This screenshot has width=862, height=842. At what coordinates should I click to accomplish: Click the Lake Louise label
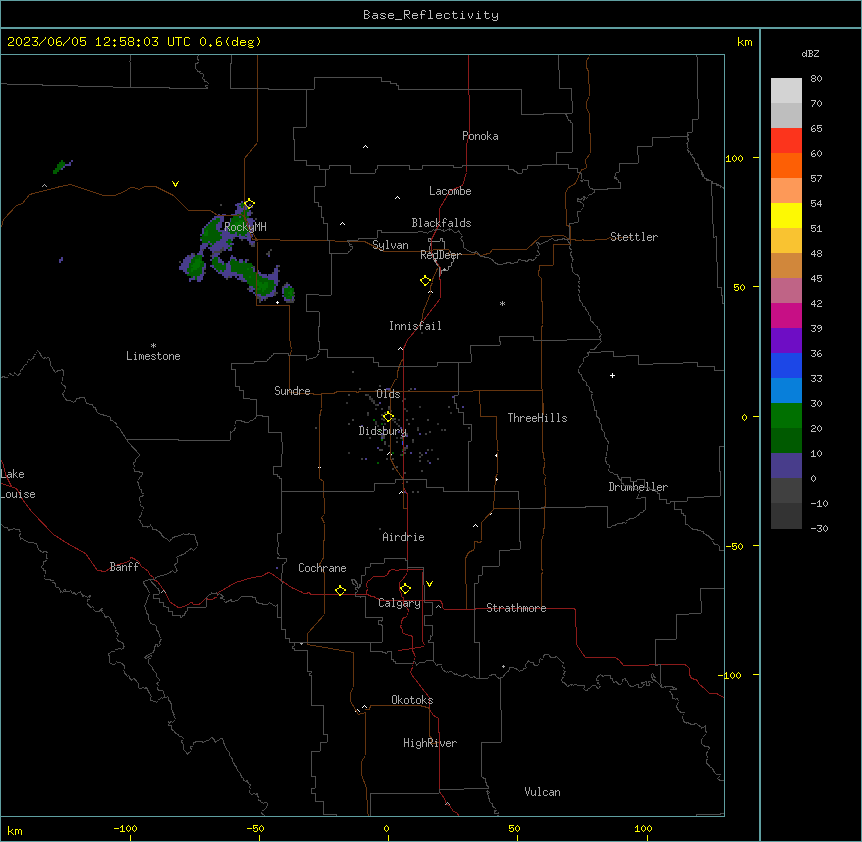(18, 484)
